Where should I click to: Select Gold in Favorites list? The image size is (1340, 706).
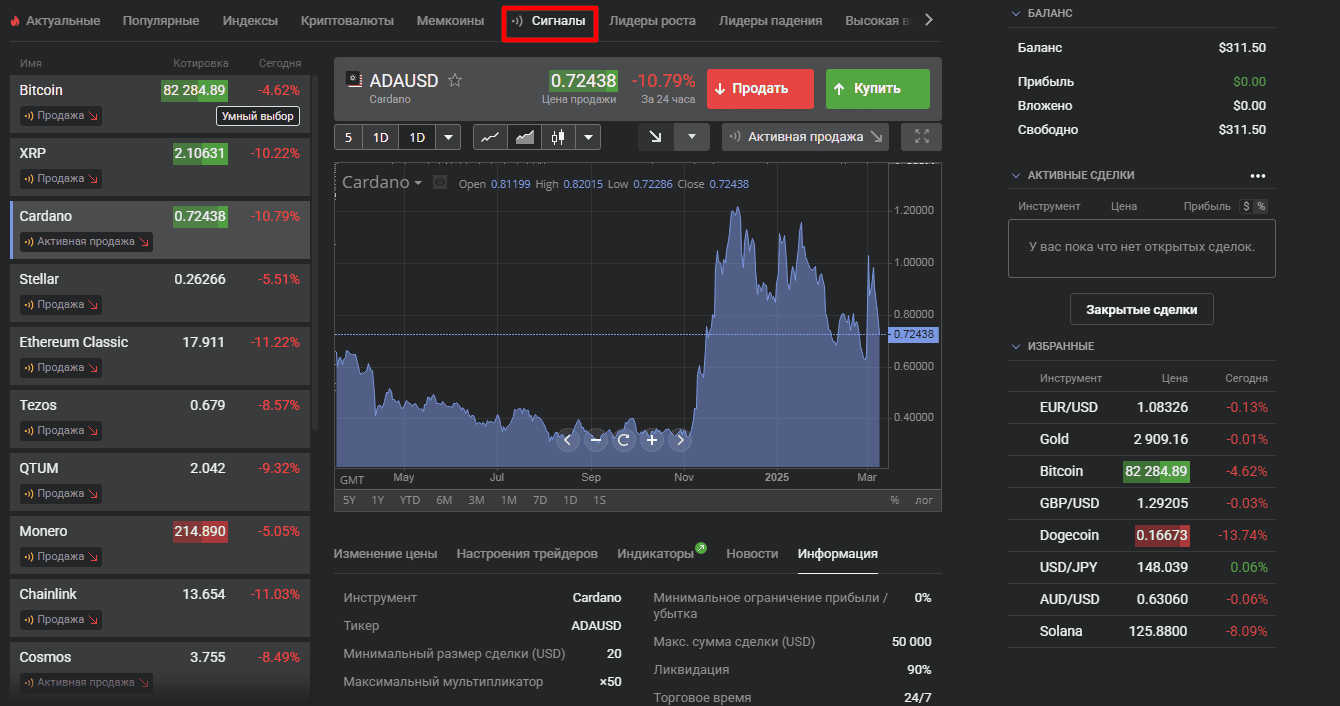click(1142, 439)
